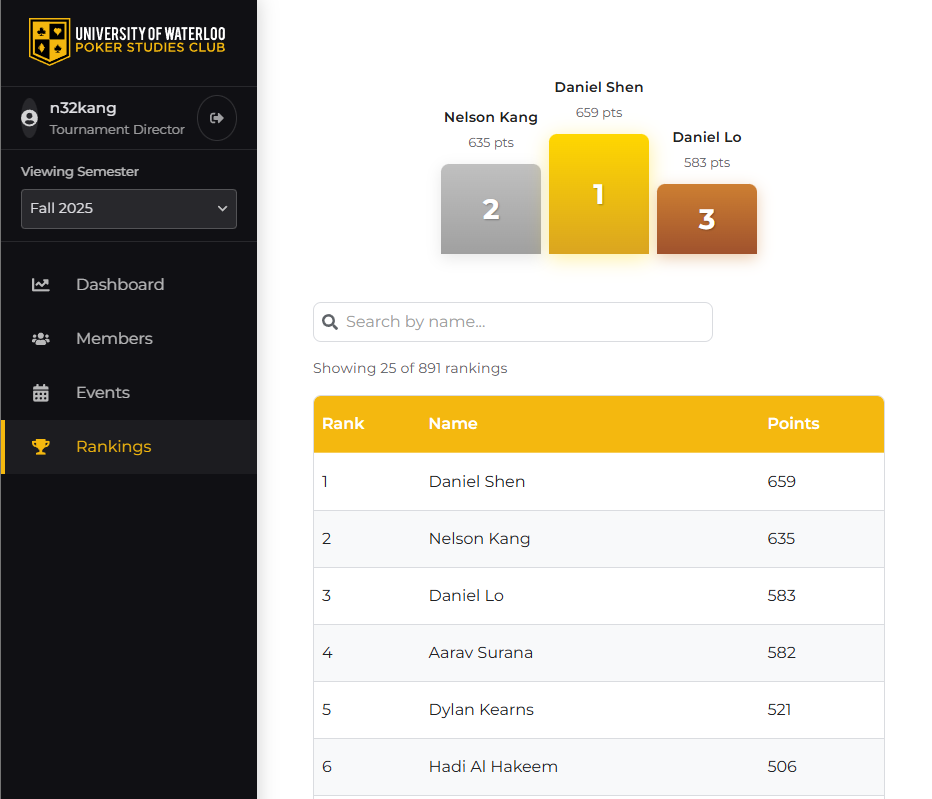Click the rank 6 cell
The height and width of the screenshot is (799, 932).
(x=326, y=767)
